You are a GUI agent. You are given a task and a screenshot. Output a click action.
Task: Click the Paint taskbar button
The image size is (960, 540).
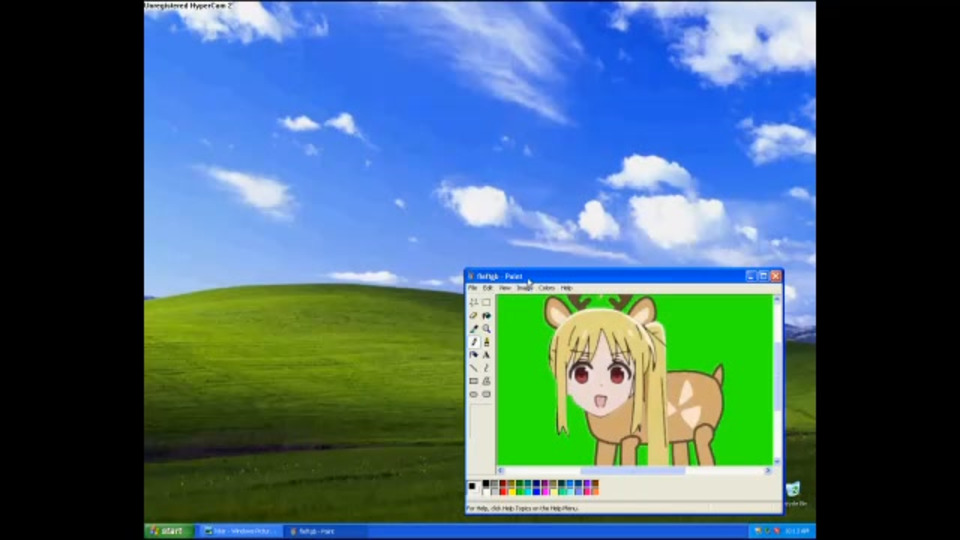tap(328, 531)
